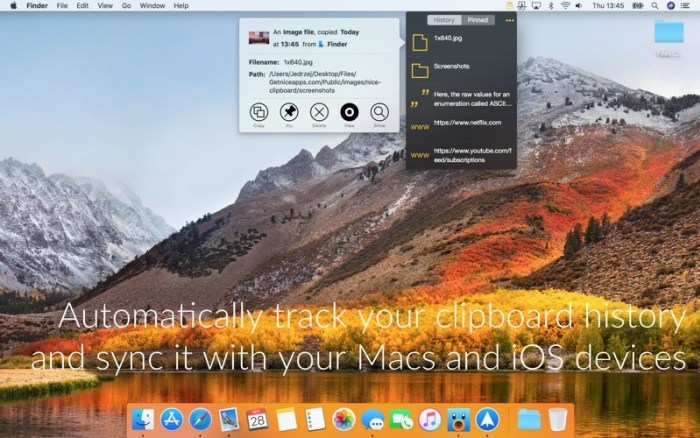The height and width of the screenshot is (438, 700).
Task: Open the Window menu
Action: click(152, 6)
